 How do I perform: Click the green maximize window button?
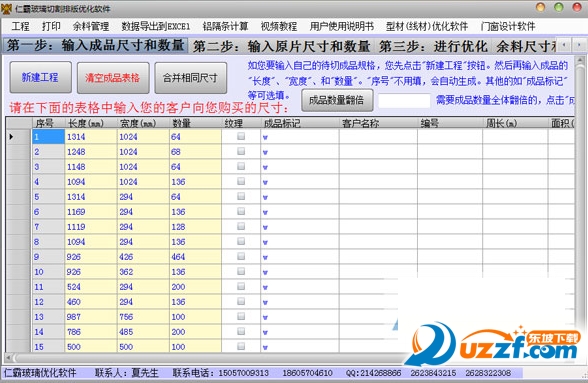(x=558, y=7)
